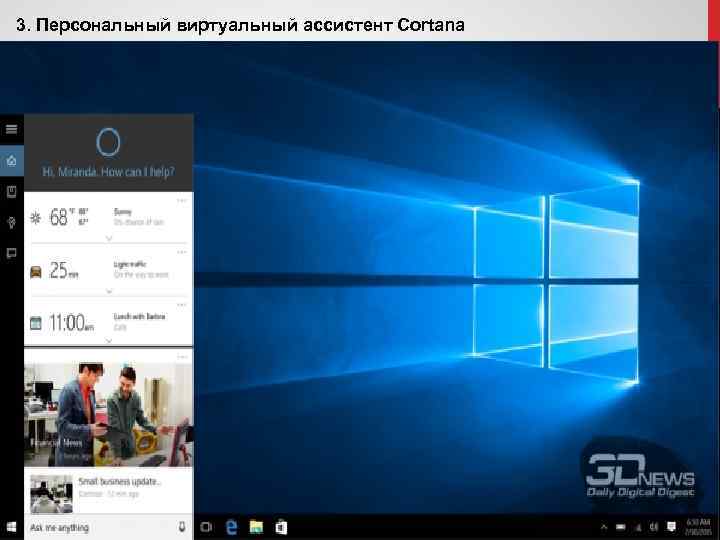Expand the 25 min traffic card chevron
This screenshot has height=540, width=720.
point(109,291)
